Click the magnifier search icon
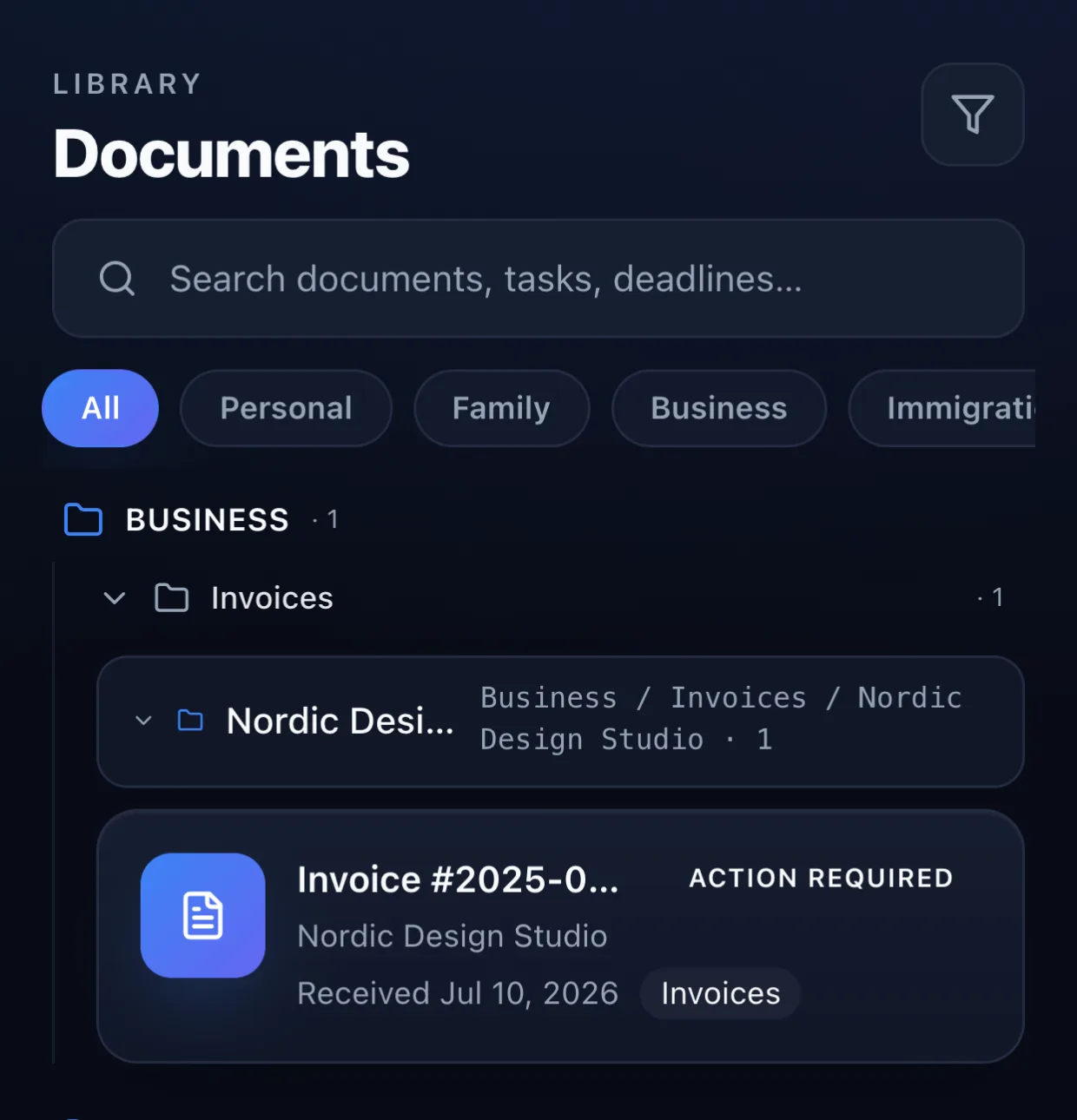 click(x=117, y=279)
